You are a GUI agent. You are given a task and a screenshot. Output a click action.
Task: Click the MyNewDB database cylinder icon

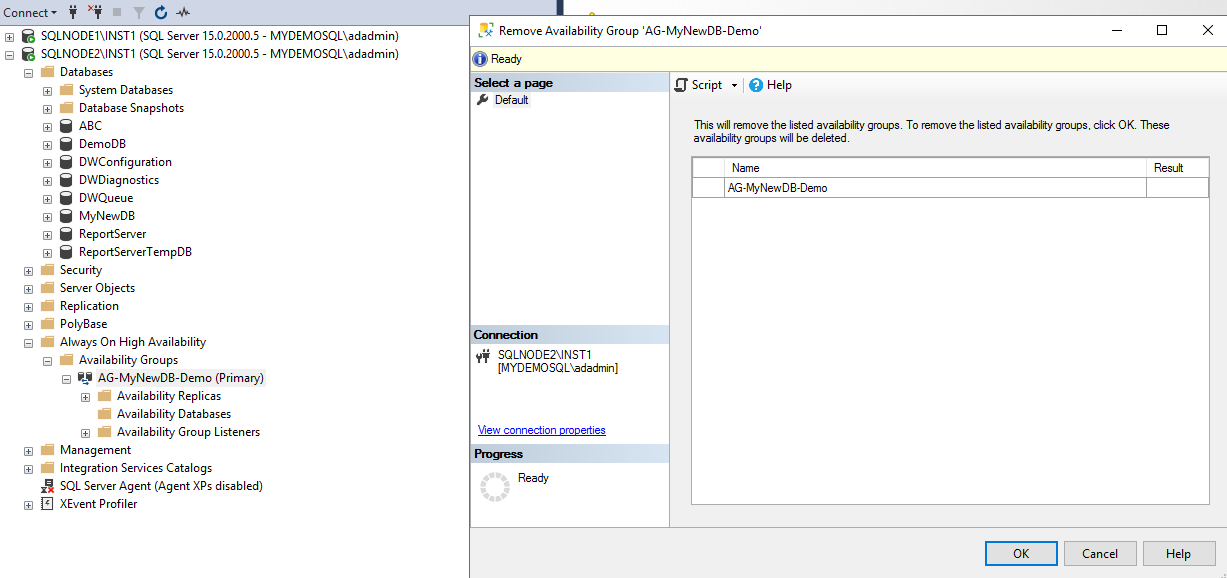[x=66, y=216]
